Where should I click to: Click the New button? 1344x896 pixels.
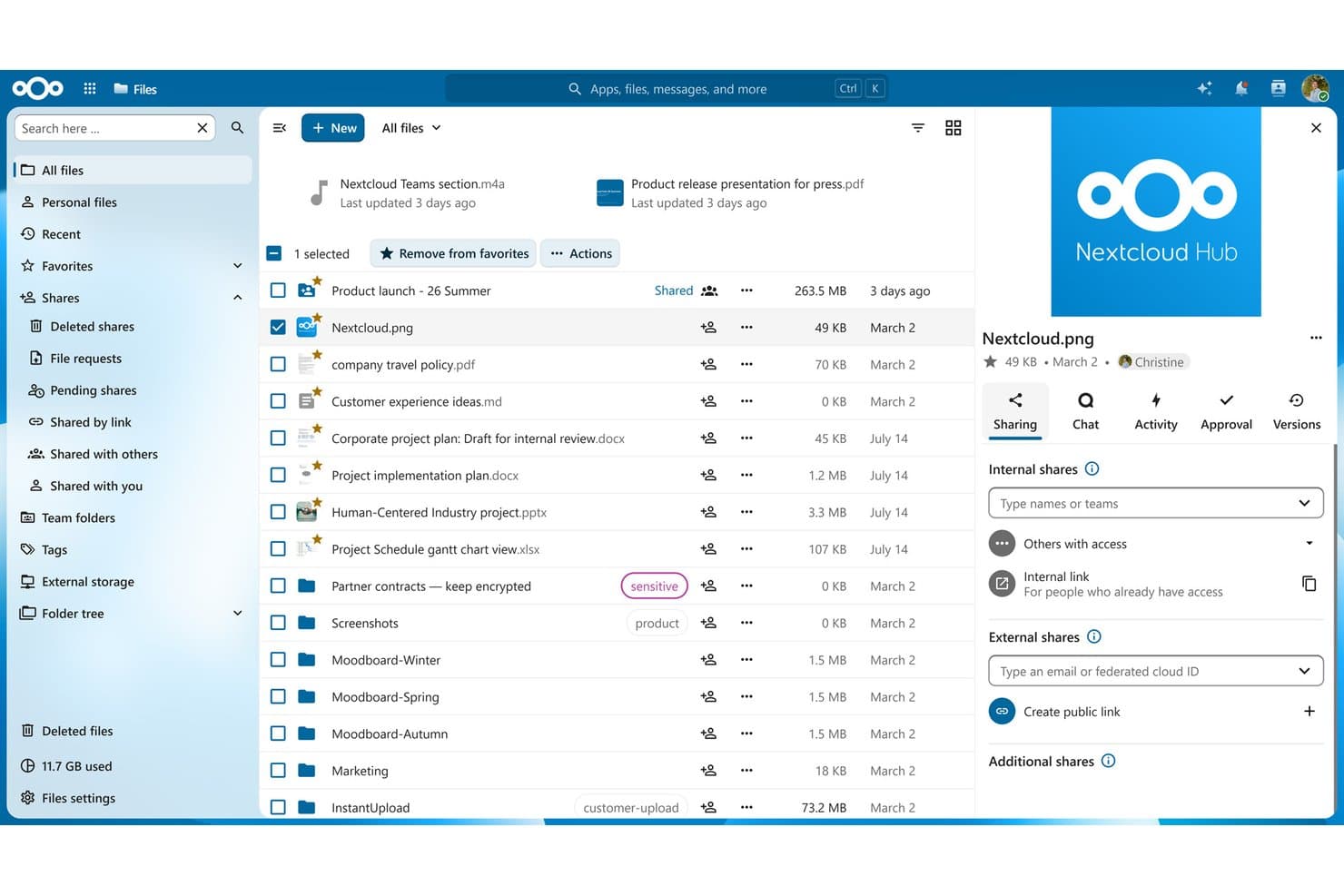333,128
